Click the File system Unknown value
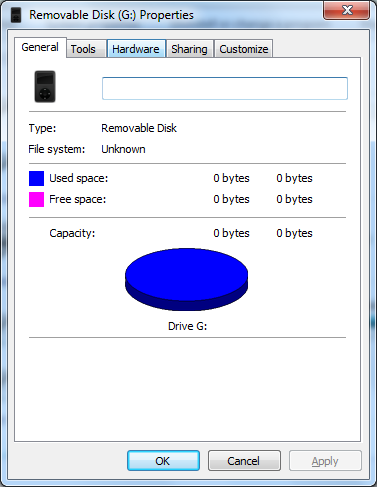This screenshot has width=378, height=489. (x=123, y=149)
